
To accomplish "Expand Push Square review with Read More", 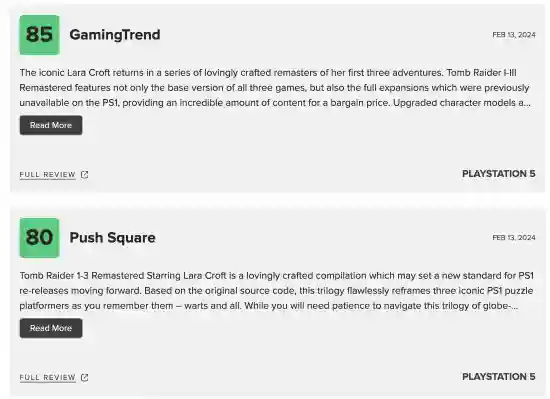I will (x=51, y=328).
